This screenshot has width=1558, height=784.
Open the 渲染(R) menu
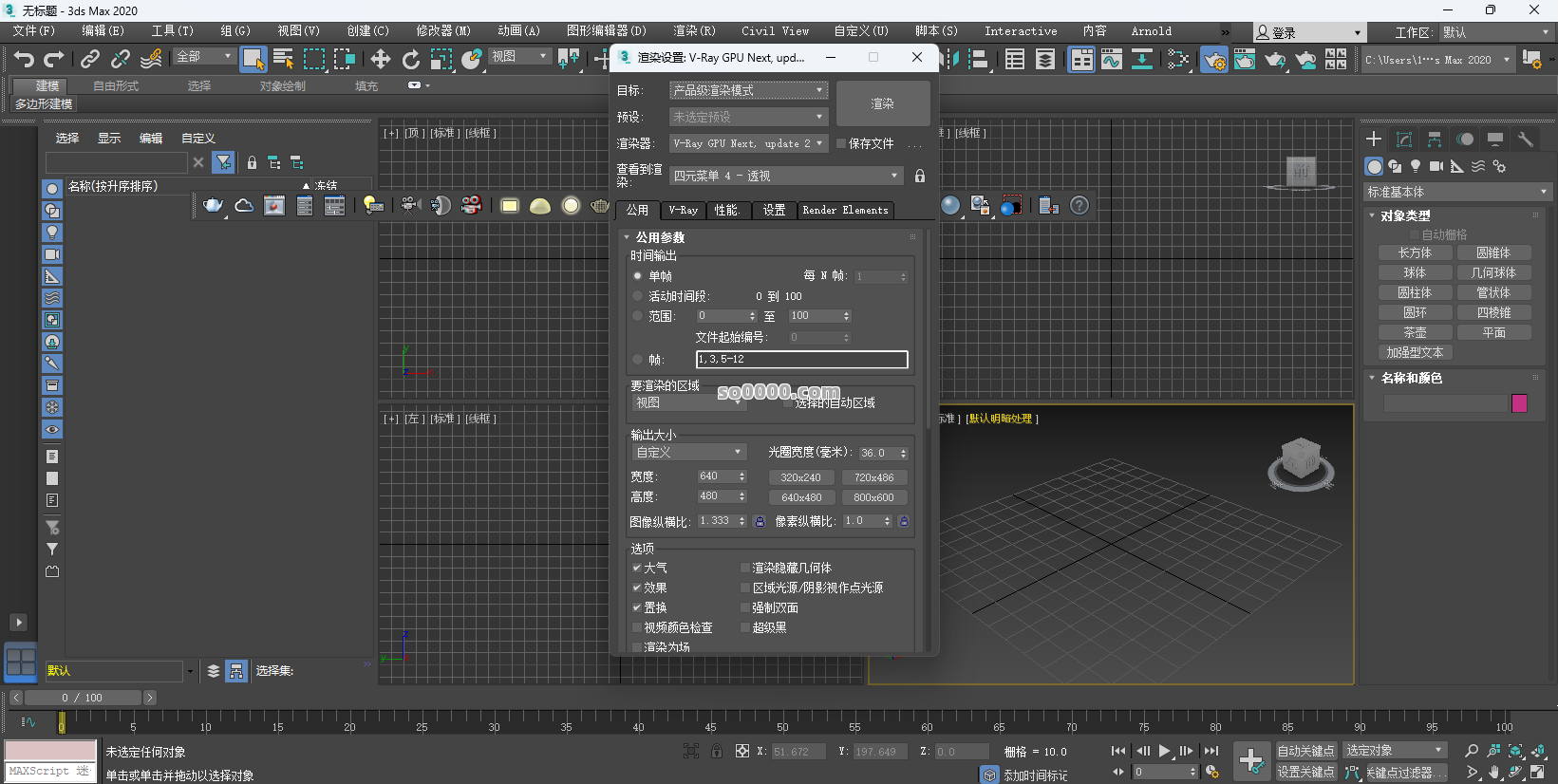[x=694, y=31]
